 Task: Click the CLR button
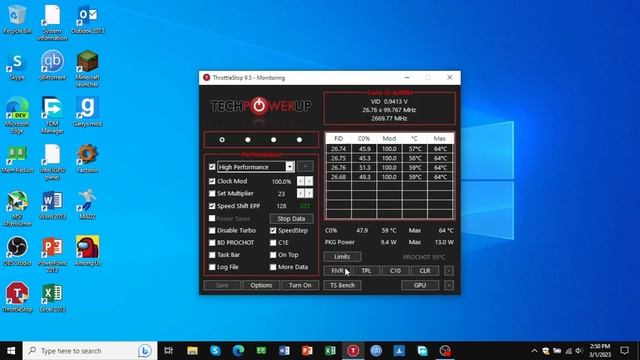[x=424, y=271]
